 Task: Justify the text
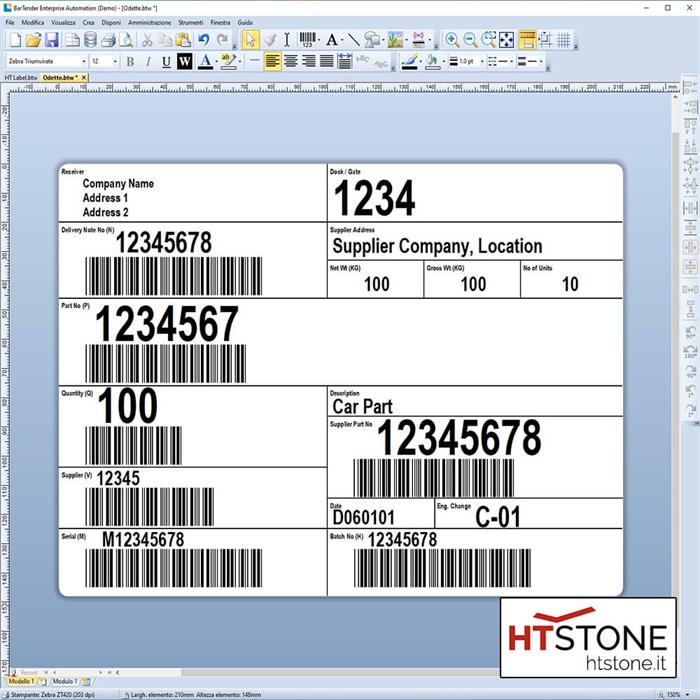[326, 61]
